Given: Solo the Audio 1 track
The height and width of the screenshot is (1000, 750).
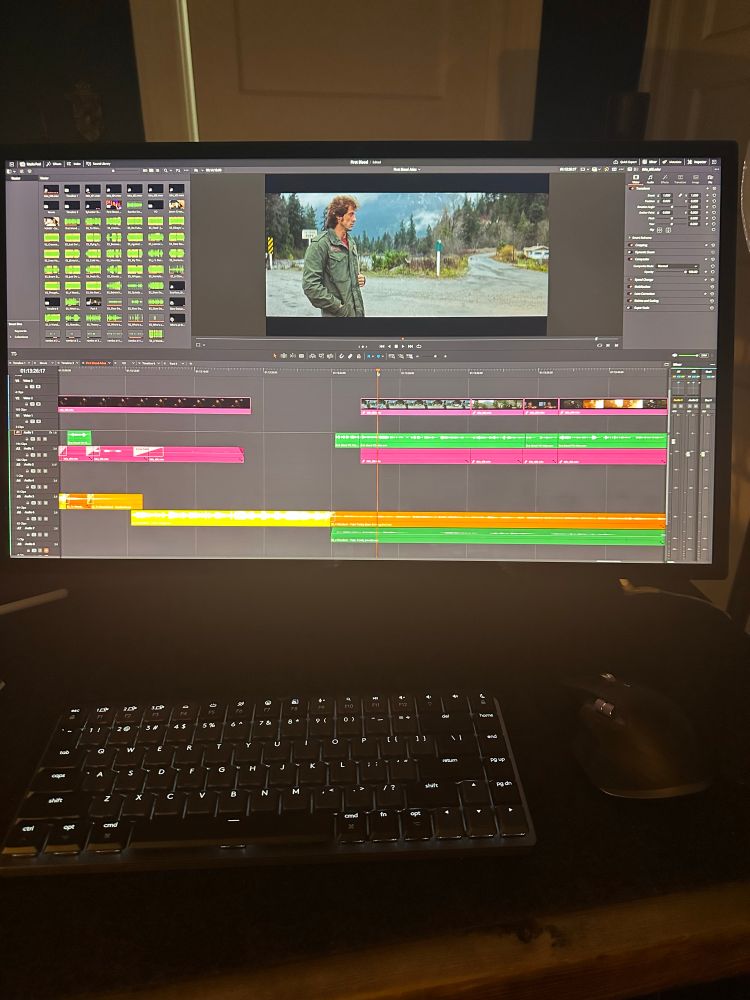Looking at the screenshot, I should pos(39,439).
